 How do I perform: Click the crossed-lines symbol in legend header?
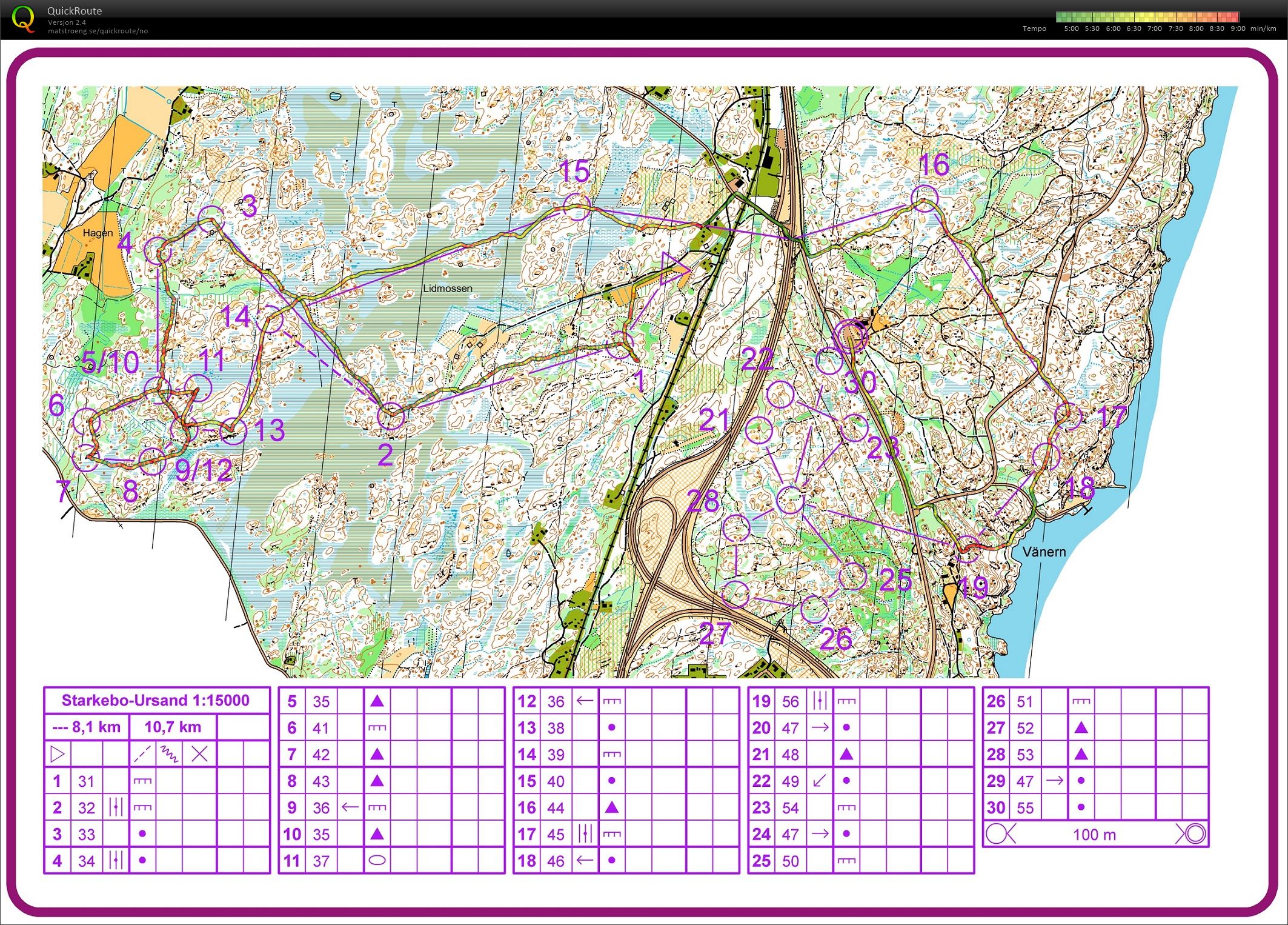199,753
